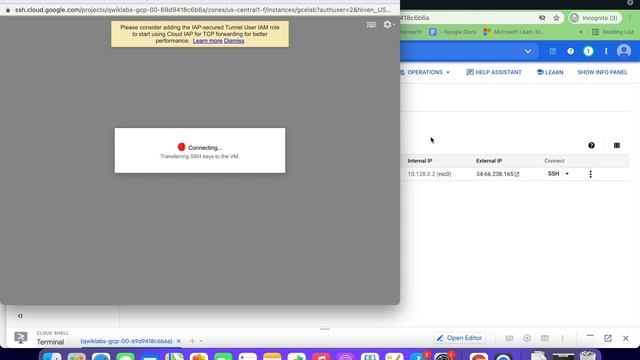View the notifications badge showing 1

click(x=588, y=51)
